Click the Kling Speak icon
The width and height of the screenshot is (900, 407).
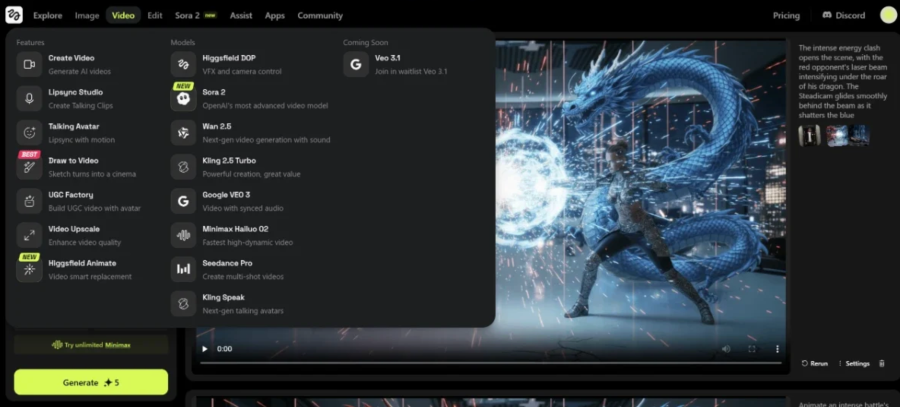pos(183,304)
